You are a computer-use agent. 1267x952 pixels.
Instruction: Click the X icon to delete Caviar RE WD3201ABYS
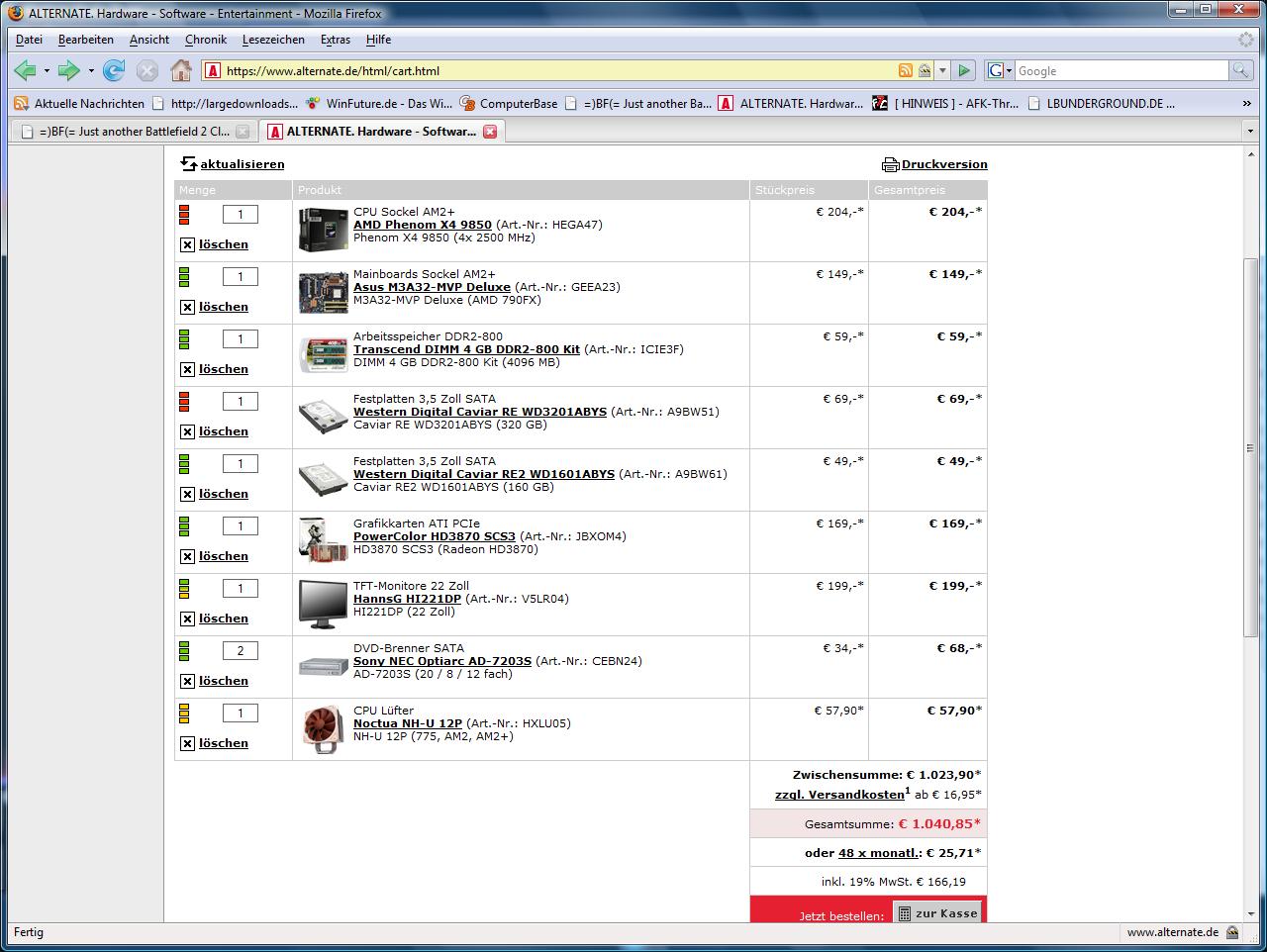tap(187, 431)
